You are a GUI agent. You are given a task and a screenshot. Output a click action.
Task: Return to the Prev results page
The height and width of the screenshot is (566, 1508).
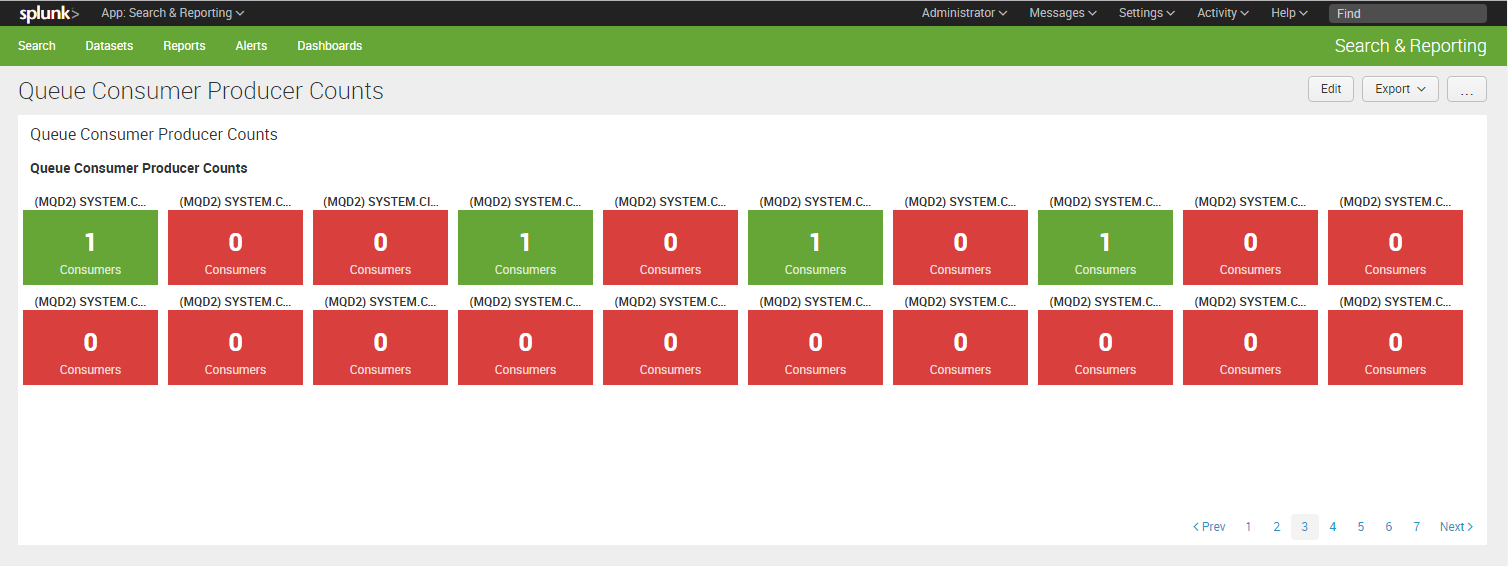(1209, 527)
